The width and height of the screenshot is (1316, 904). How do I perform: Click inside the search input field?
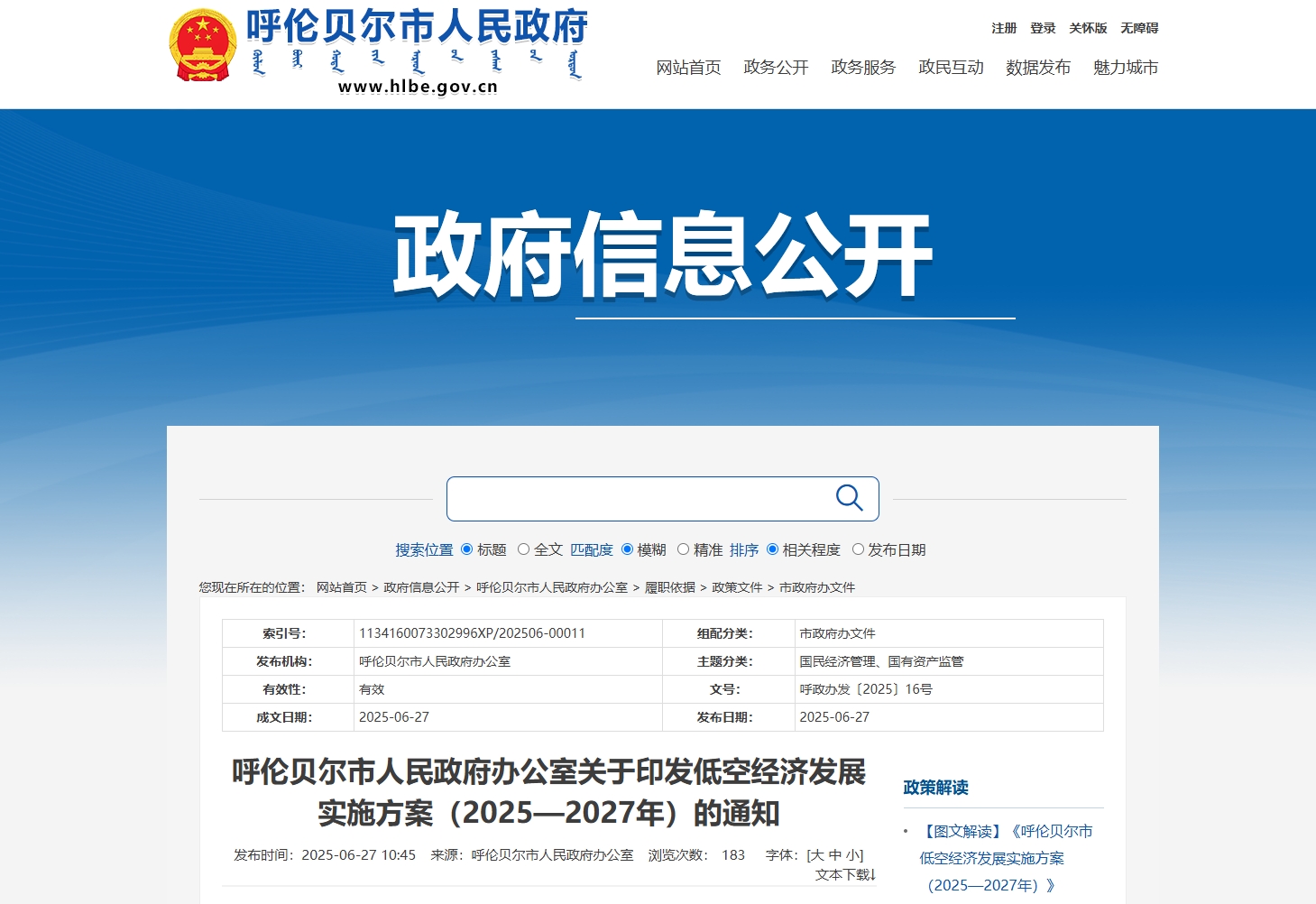(636, 499)
